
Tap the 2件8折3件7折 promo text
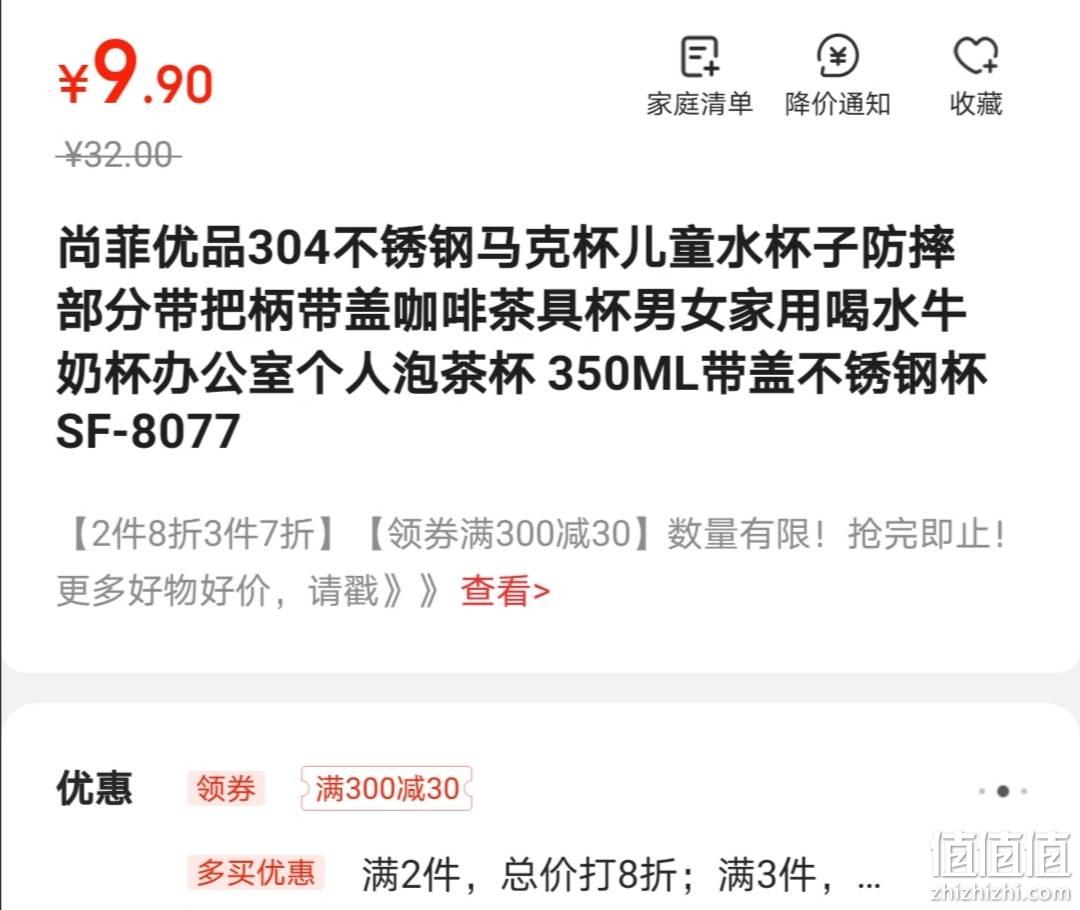coord(203,534)
